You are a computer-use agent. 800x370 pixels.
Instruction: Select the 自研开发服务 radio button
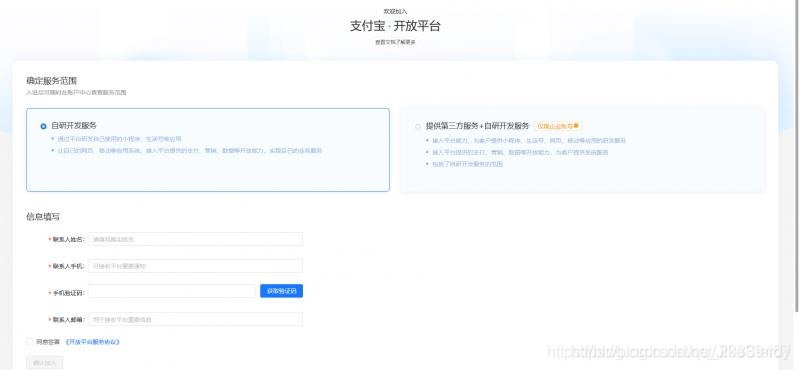click(43, 126)
